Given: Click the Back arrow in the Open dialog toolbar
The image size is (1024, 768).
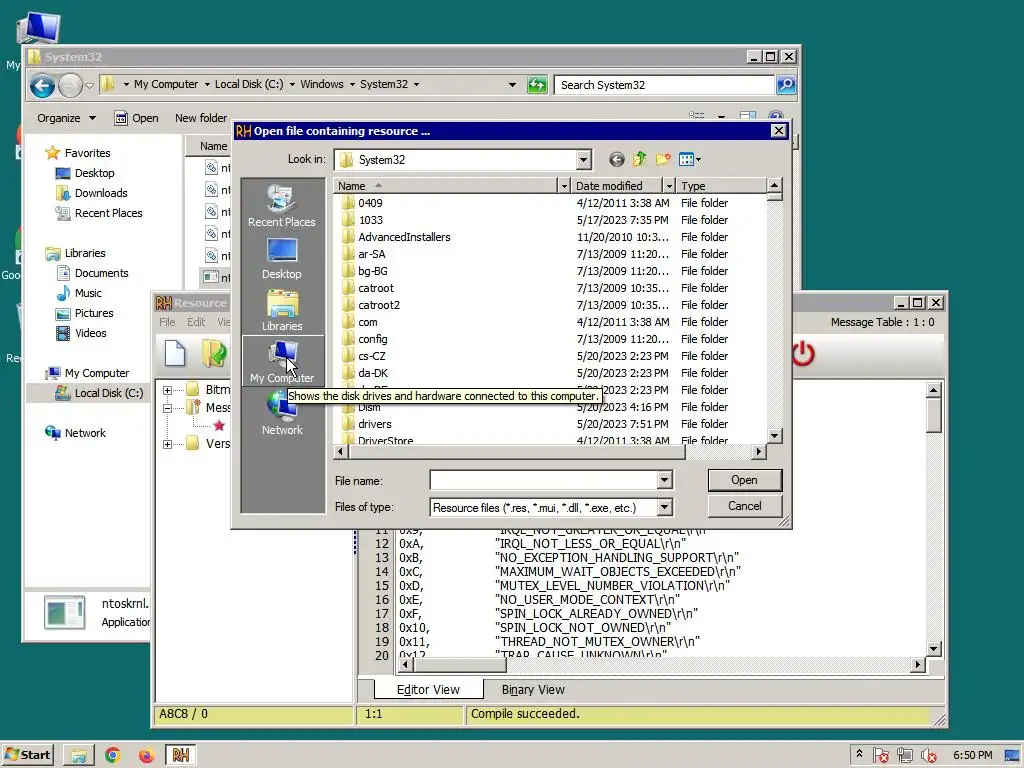Looking at the screenshot, I should tap(616, 159).
